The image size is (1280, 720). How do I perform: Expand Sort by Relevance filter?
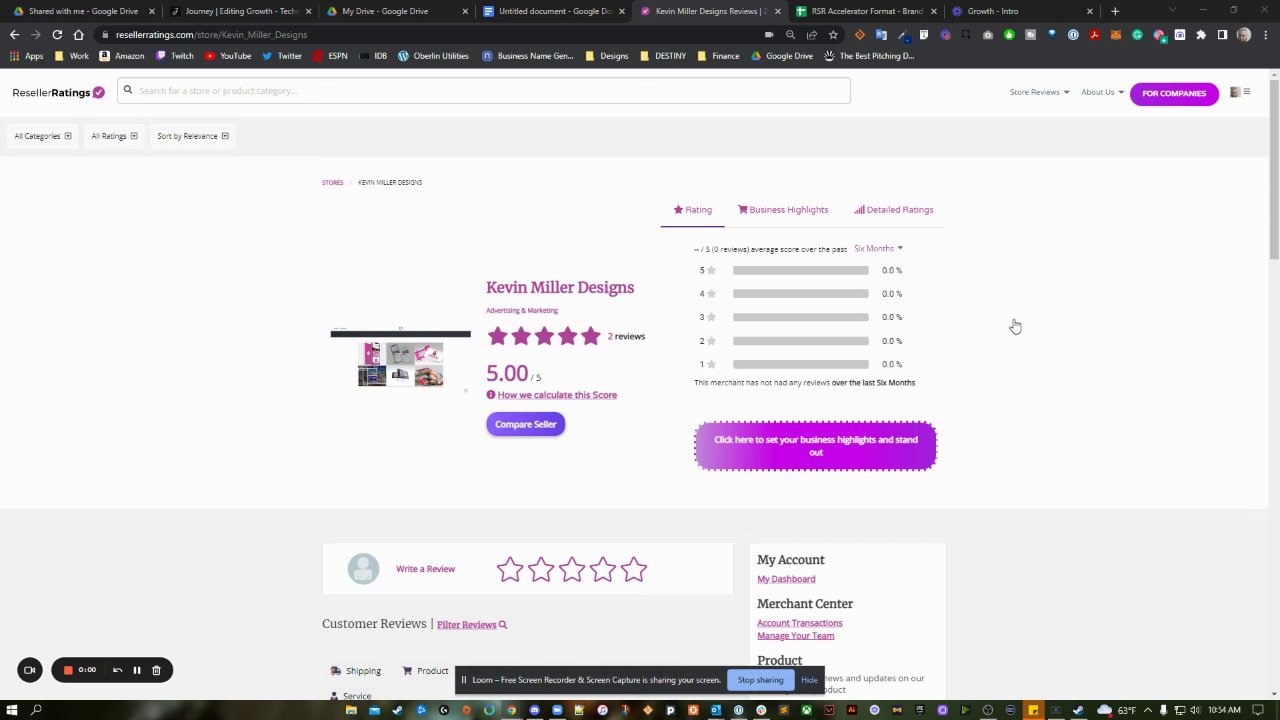[x=193, y=136]
